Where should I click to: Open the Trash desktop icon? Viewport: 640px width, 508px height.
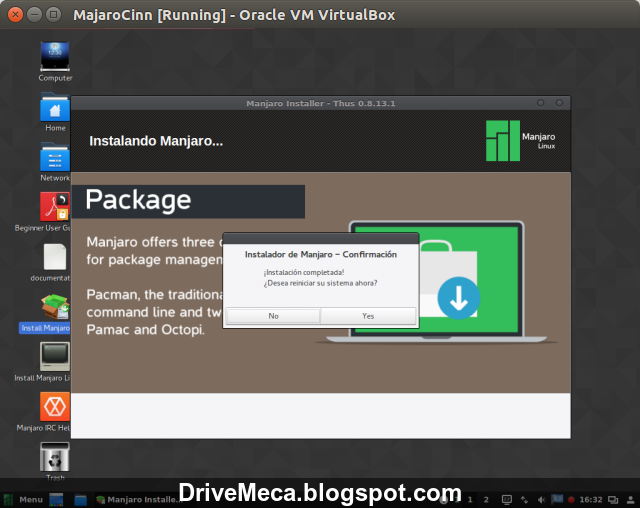click(x=55, y=461)
